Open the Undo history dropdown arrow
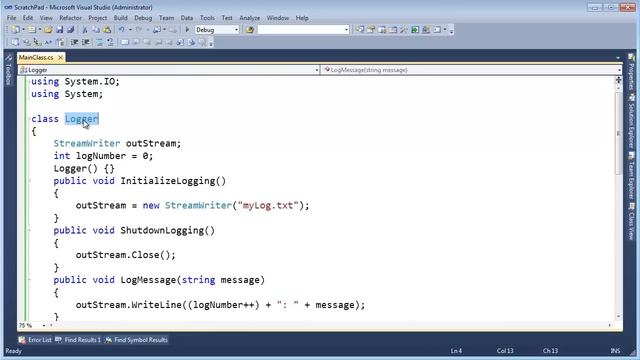Screen dimensions: 640x360 coord(130,30)
